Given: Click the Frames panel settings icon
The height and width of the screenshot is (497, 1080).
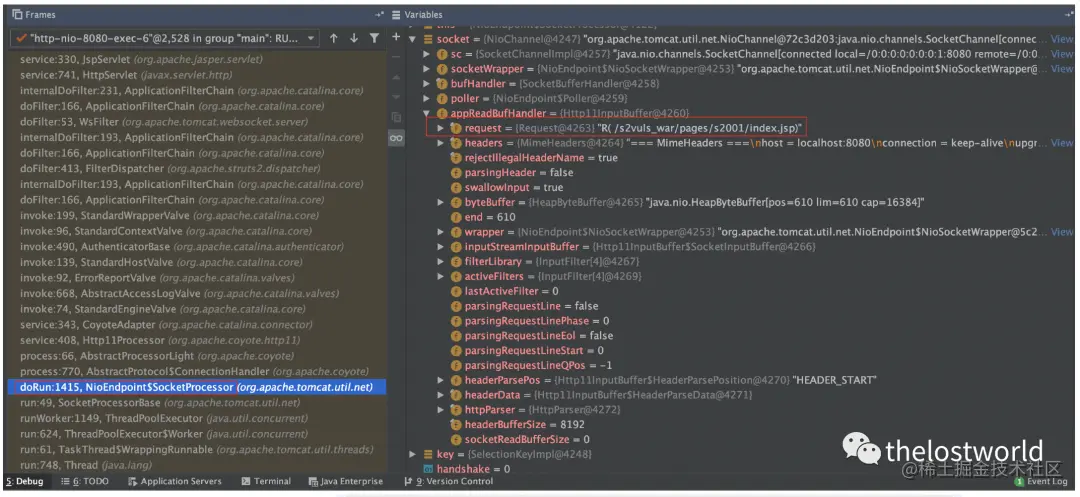Looking at the screenshot, I should click(x=380, y=14).
